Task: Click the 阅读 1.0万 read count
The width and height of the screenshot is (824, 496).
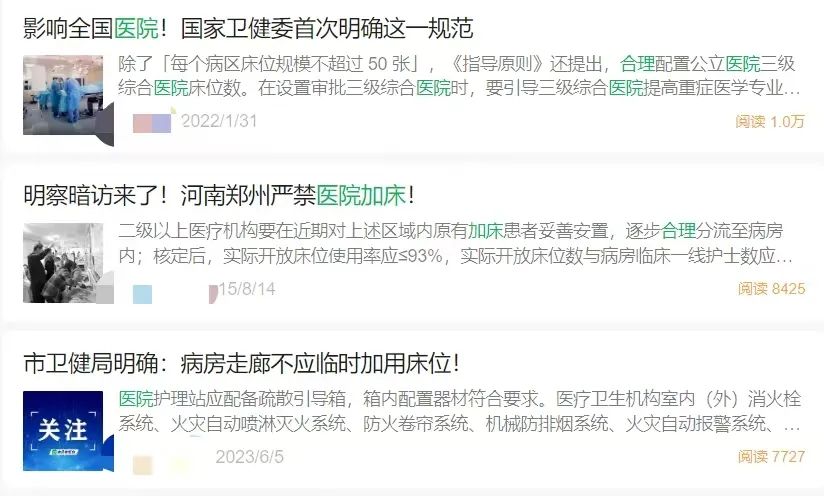Action: [x=770, y=121]
